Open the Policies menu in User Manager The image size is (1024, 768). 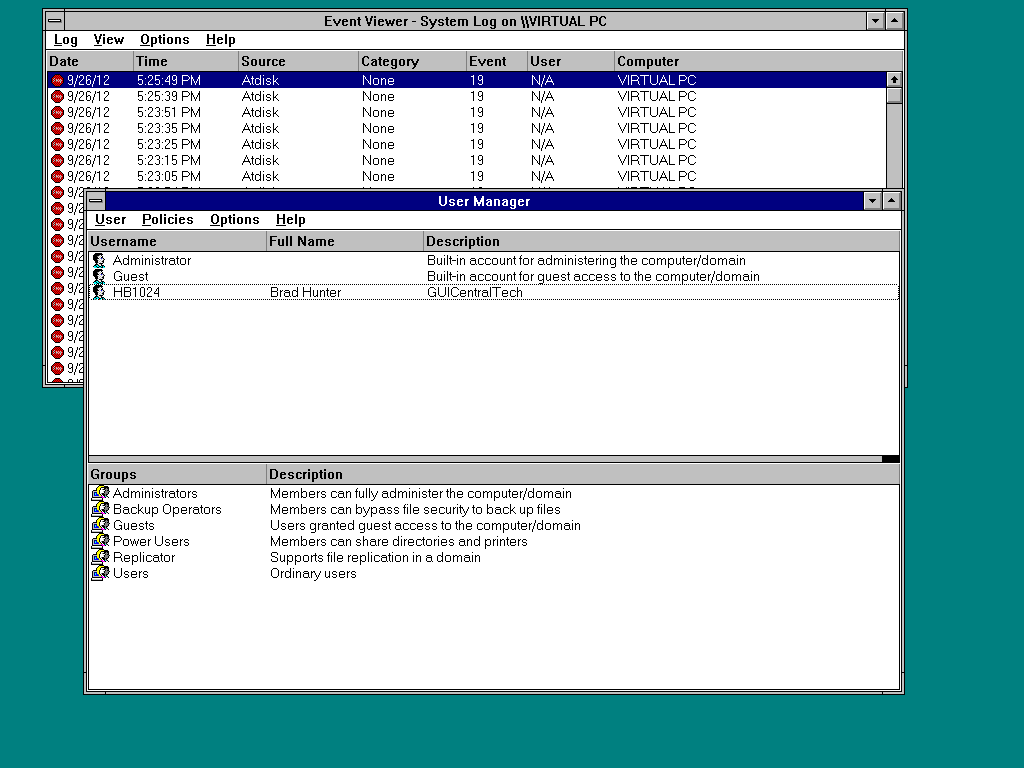coord(168,219)
